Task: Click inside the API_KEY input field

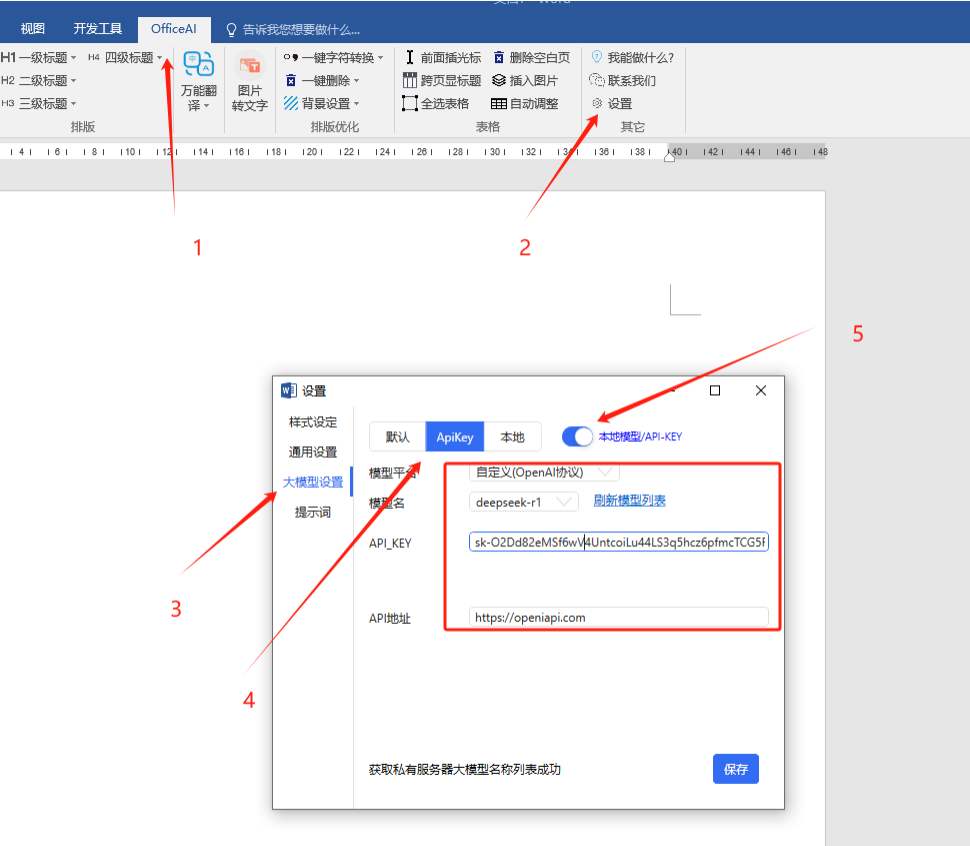Action: pos(618,541)
